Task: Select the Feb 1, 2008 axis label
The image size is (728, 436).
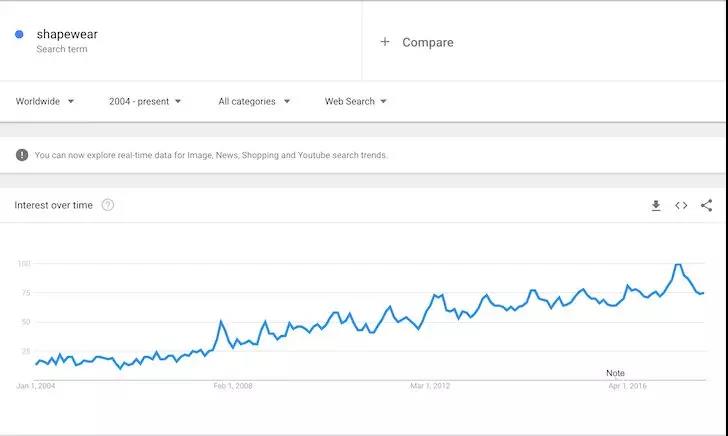Action: 233,386
